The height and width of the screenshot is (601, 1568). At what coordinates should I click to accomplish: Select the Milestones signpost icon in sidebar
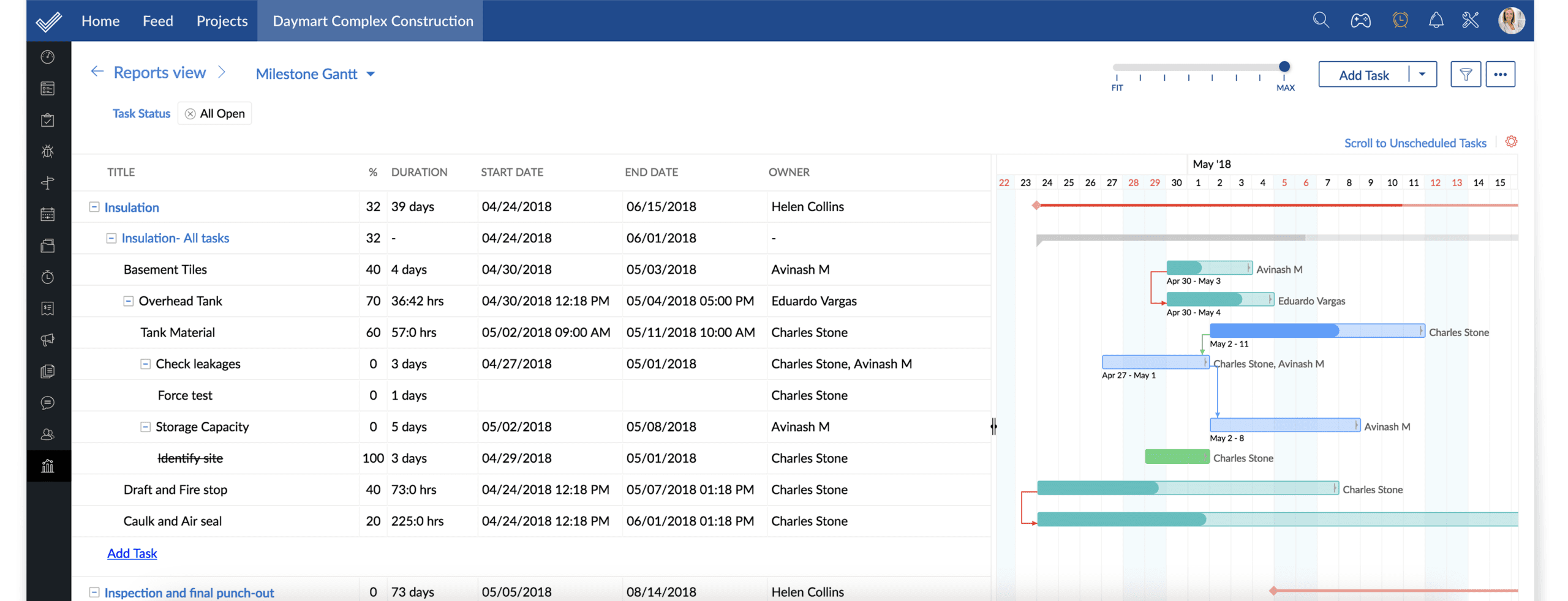(x=48, y=183)
